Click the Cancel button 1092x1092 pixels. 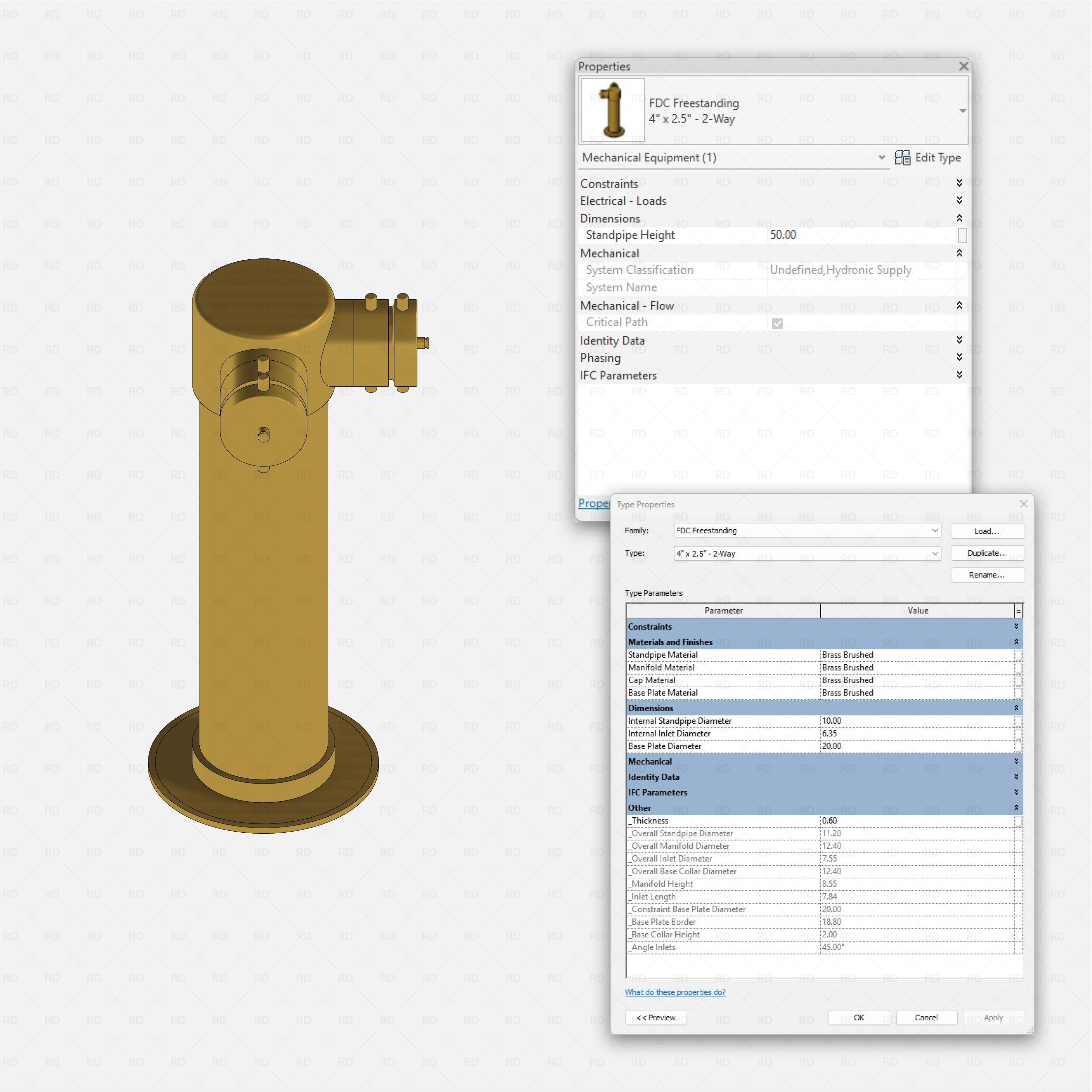point(926,1017)
